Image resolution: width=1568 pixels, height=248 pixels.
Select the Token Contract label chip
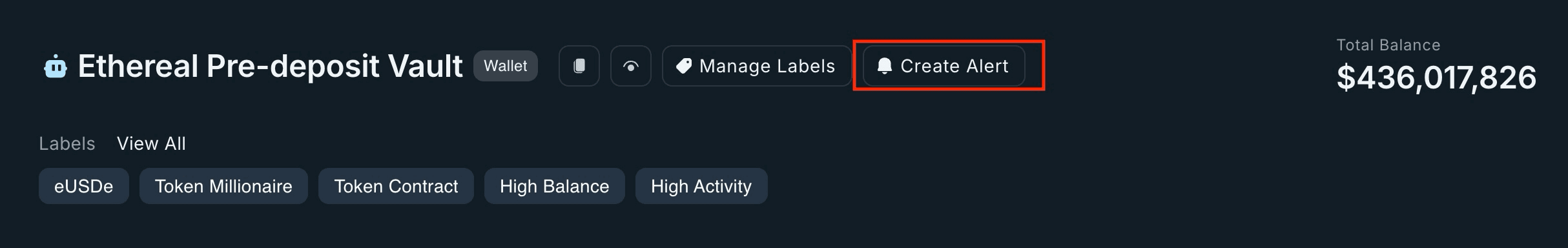(x=396, y=186)
